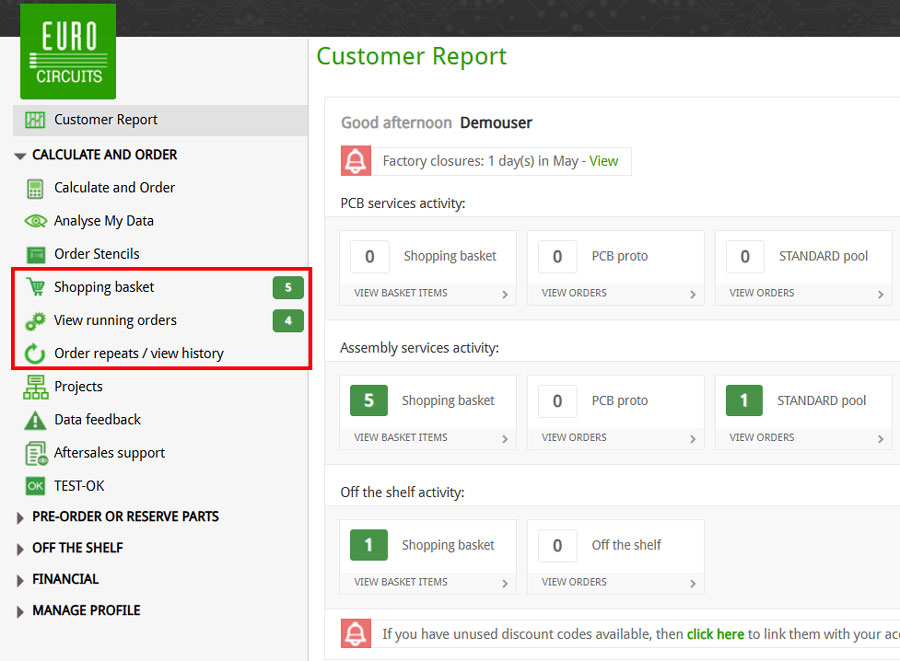Click PCB services STANDARD pool count 0
900x661 pixels.
(x=745, y=256)
